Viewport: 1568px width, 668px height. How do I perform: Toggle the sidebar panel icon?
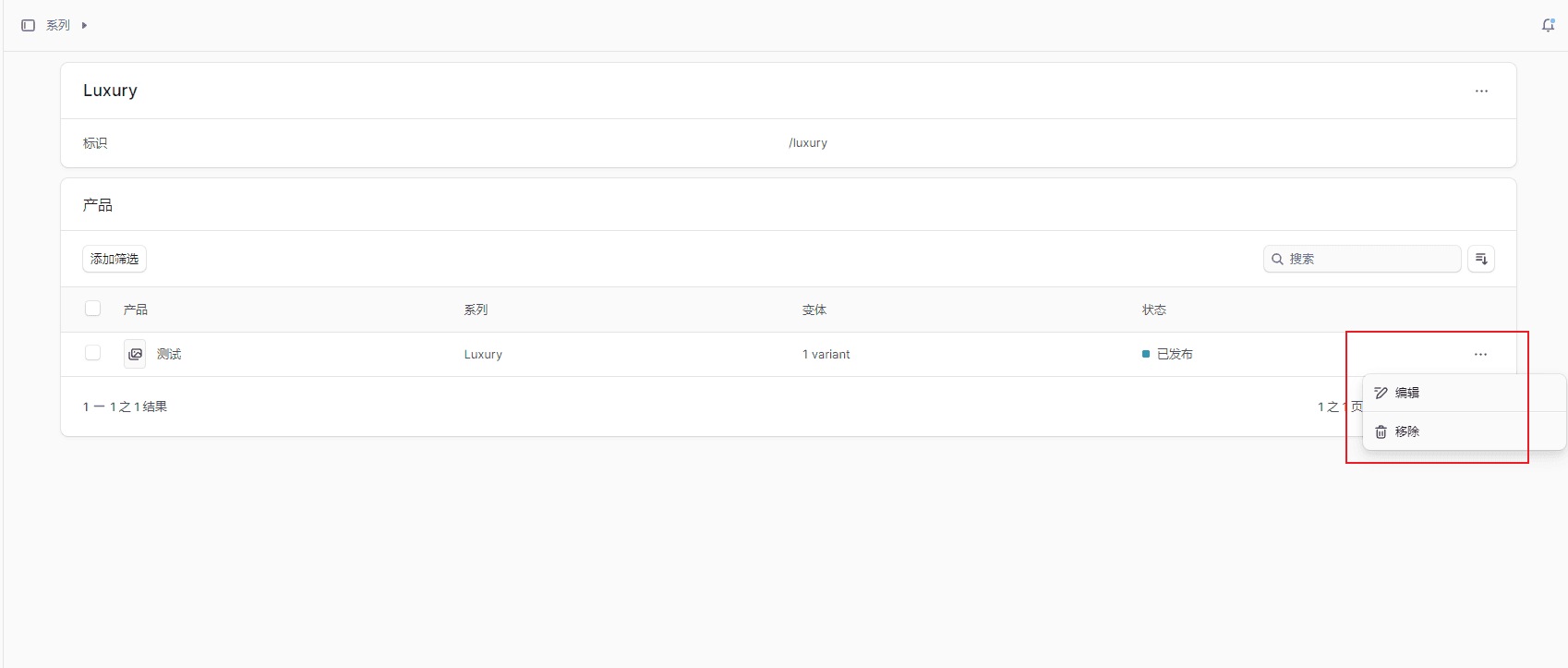28,25
